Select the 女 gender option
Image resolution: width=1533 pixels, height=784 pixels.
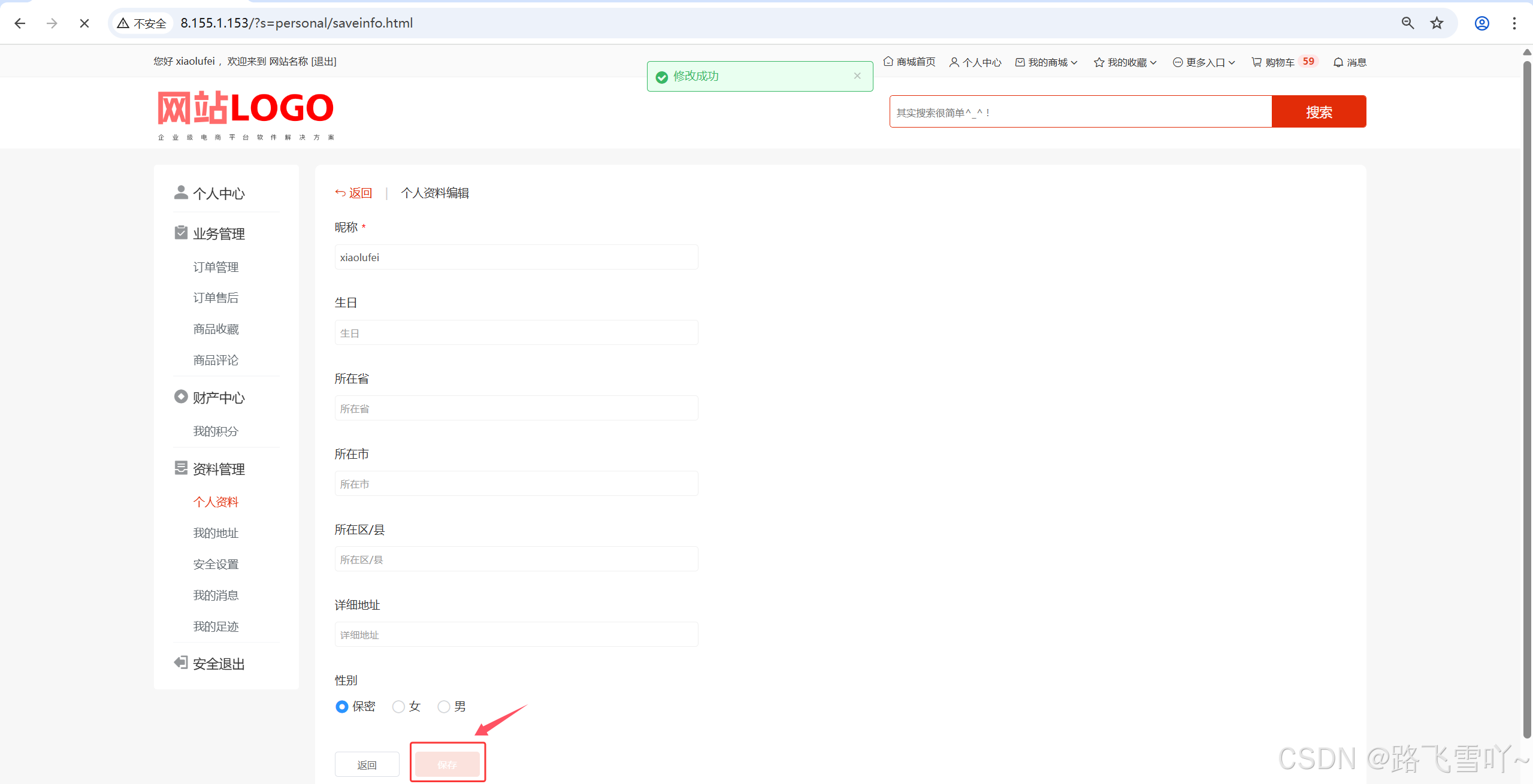[x=398, y=707]
